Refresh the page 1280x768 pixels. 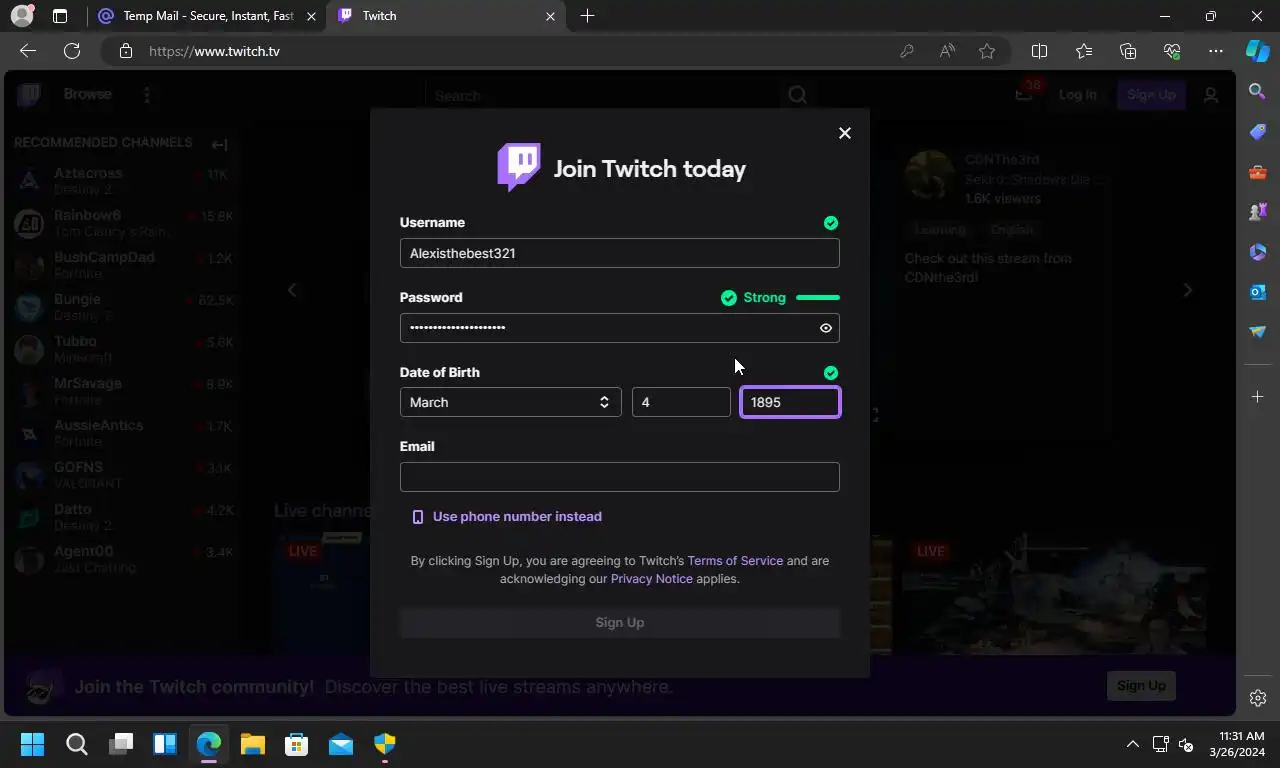tap(72, 51)
